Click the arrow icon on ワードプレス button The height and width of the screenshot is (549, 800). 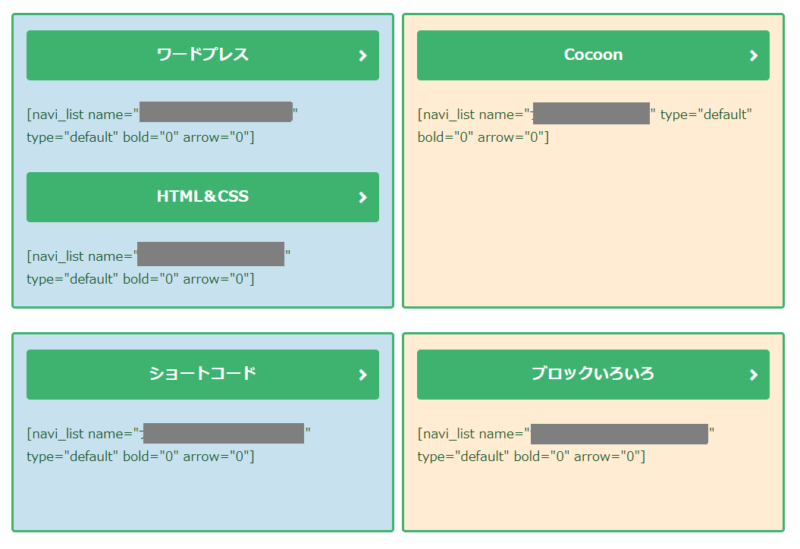[x=362, y=56]
